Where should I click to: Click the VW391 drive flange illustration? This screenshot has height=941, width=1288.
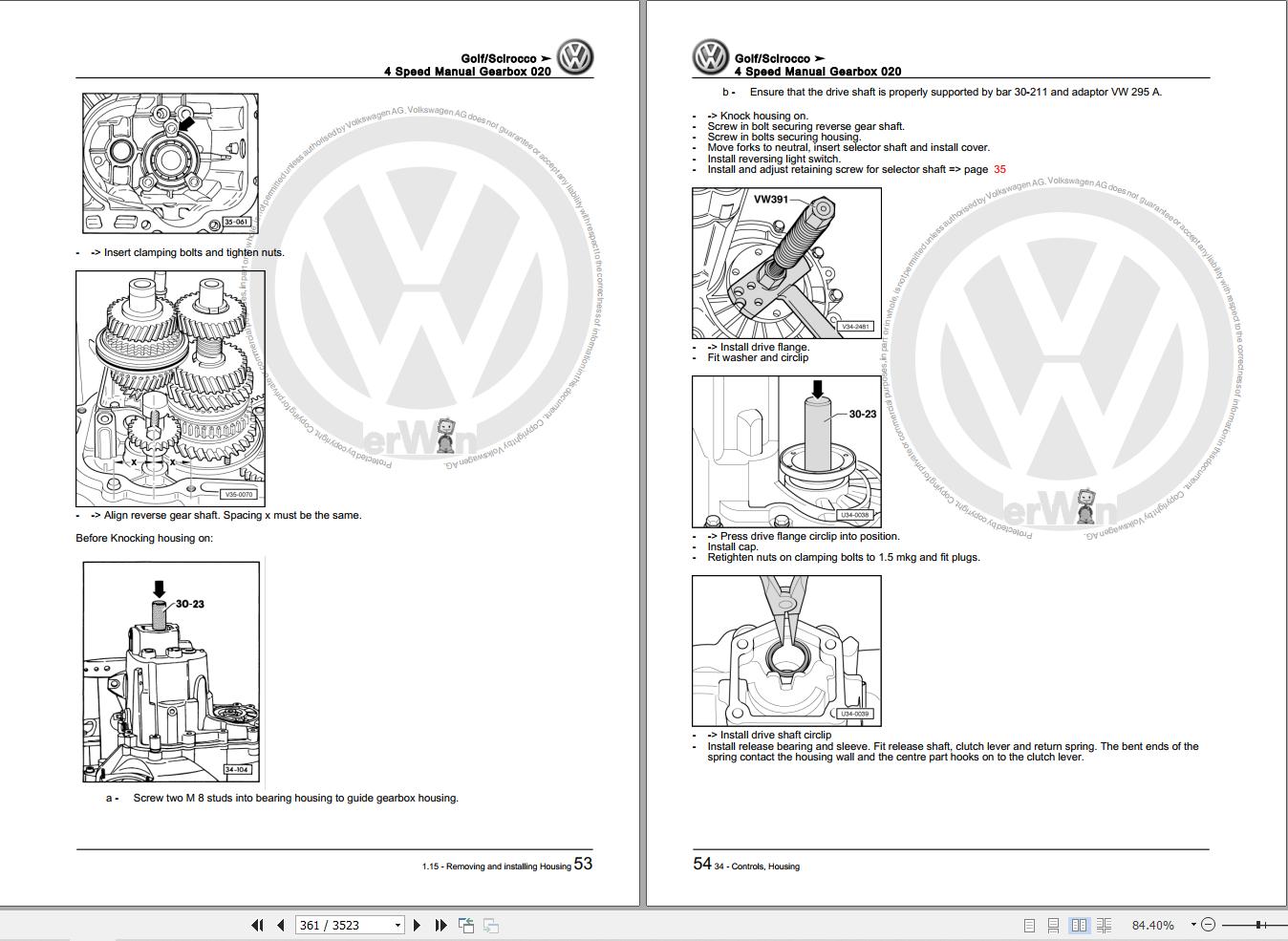(x=786, y=263)
